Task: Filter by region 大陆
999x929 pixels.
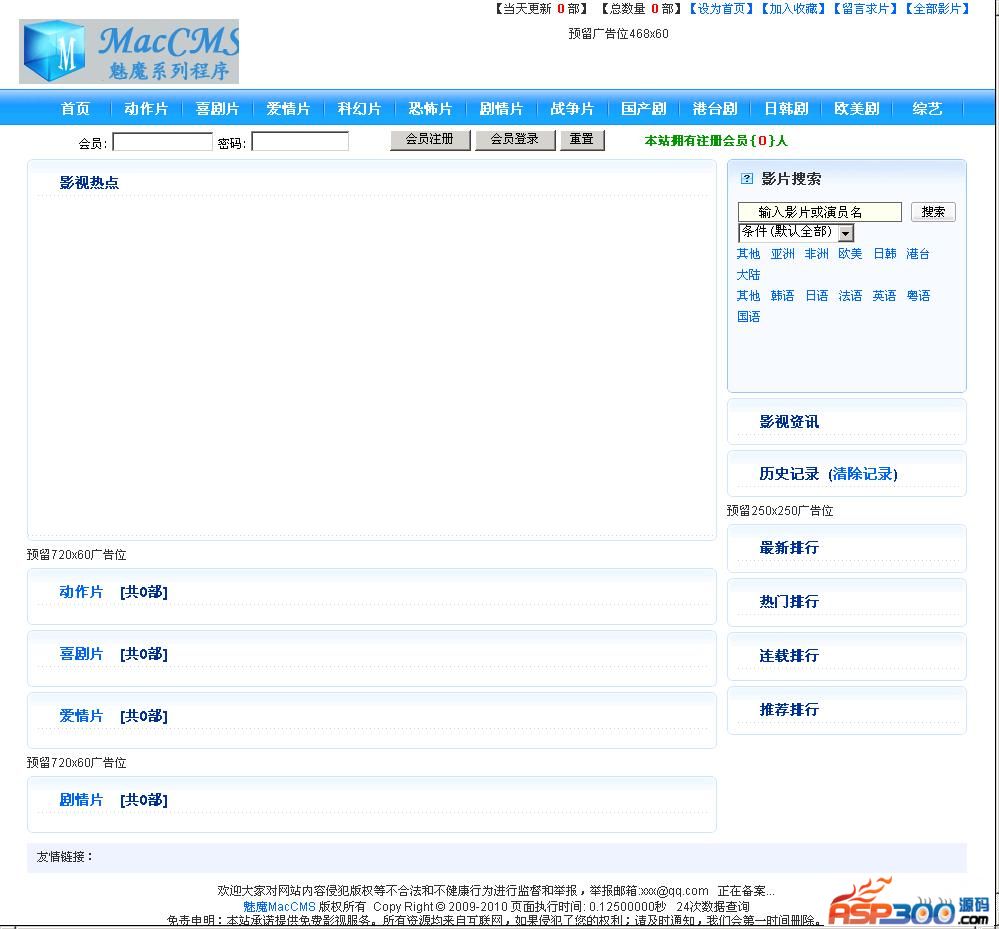Action: point(748,275)
